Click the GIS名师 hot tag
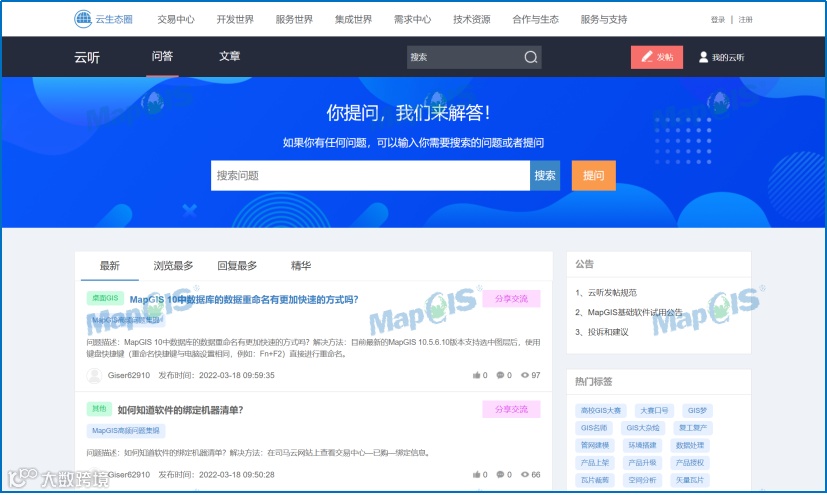The height and width of the screenshot is (495, 827). 594,428
